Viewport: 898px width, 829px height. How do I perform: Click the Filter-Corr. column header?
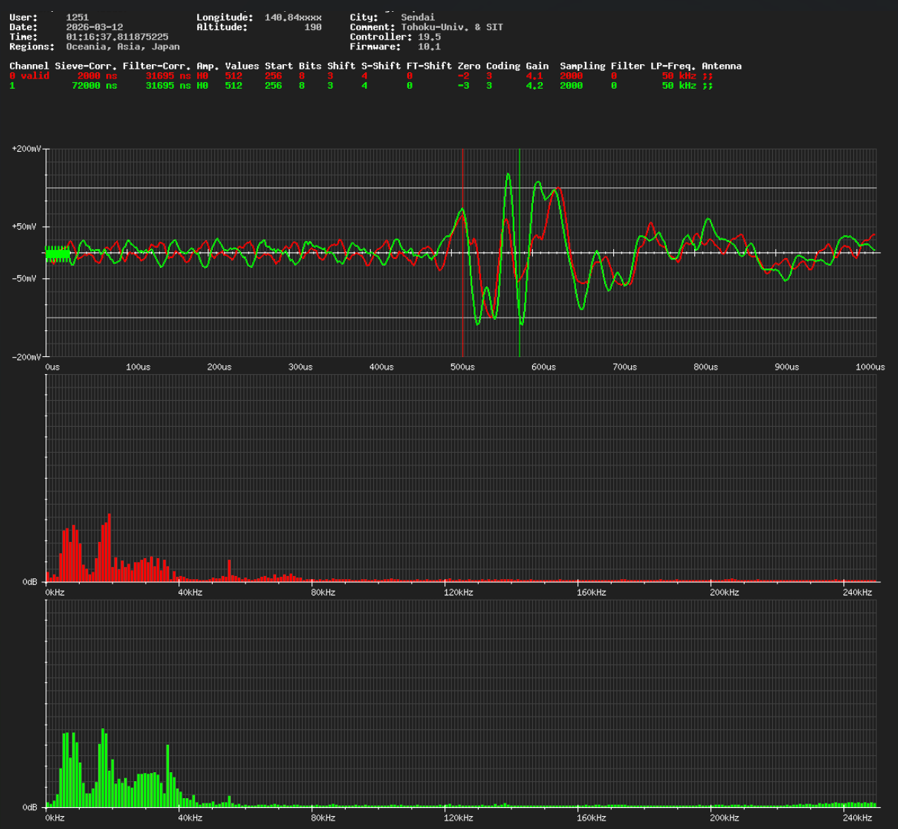157,66
